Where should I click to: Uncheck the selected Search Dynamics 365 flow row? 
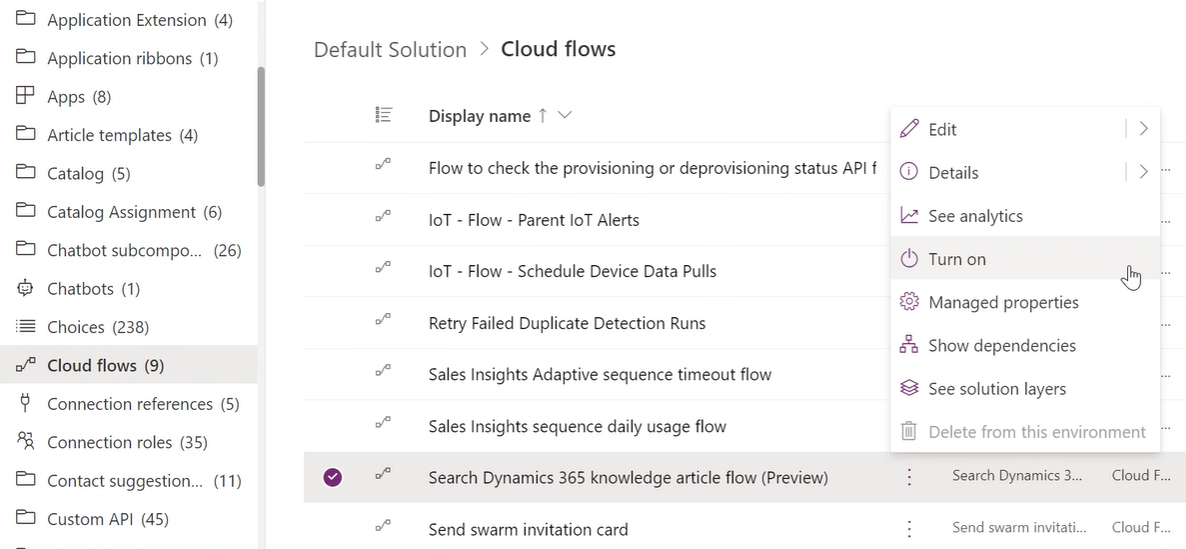coord(333,477)
